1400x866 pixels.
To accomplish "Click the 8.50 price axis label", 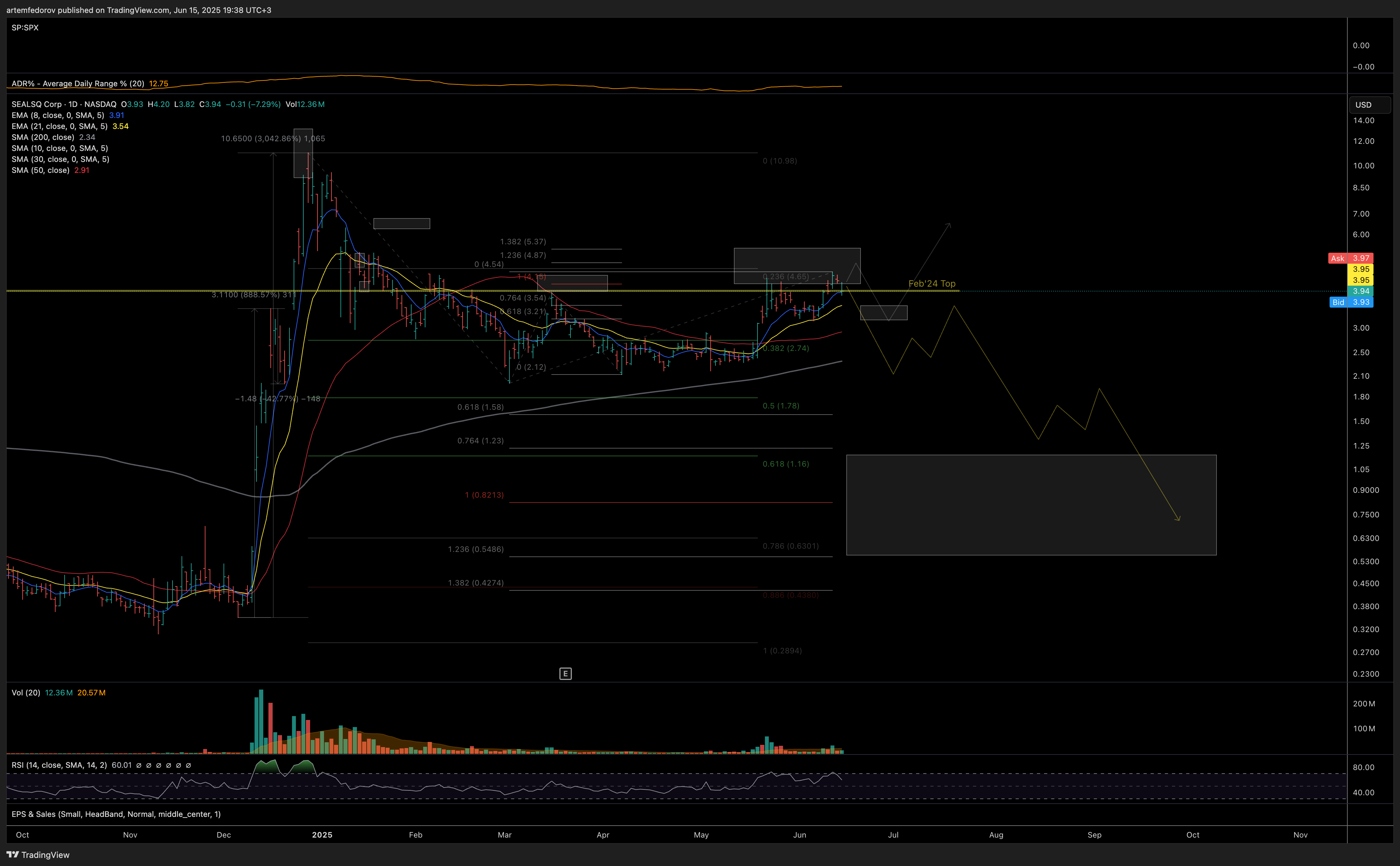I will click(x=1361, y=188).
